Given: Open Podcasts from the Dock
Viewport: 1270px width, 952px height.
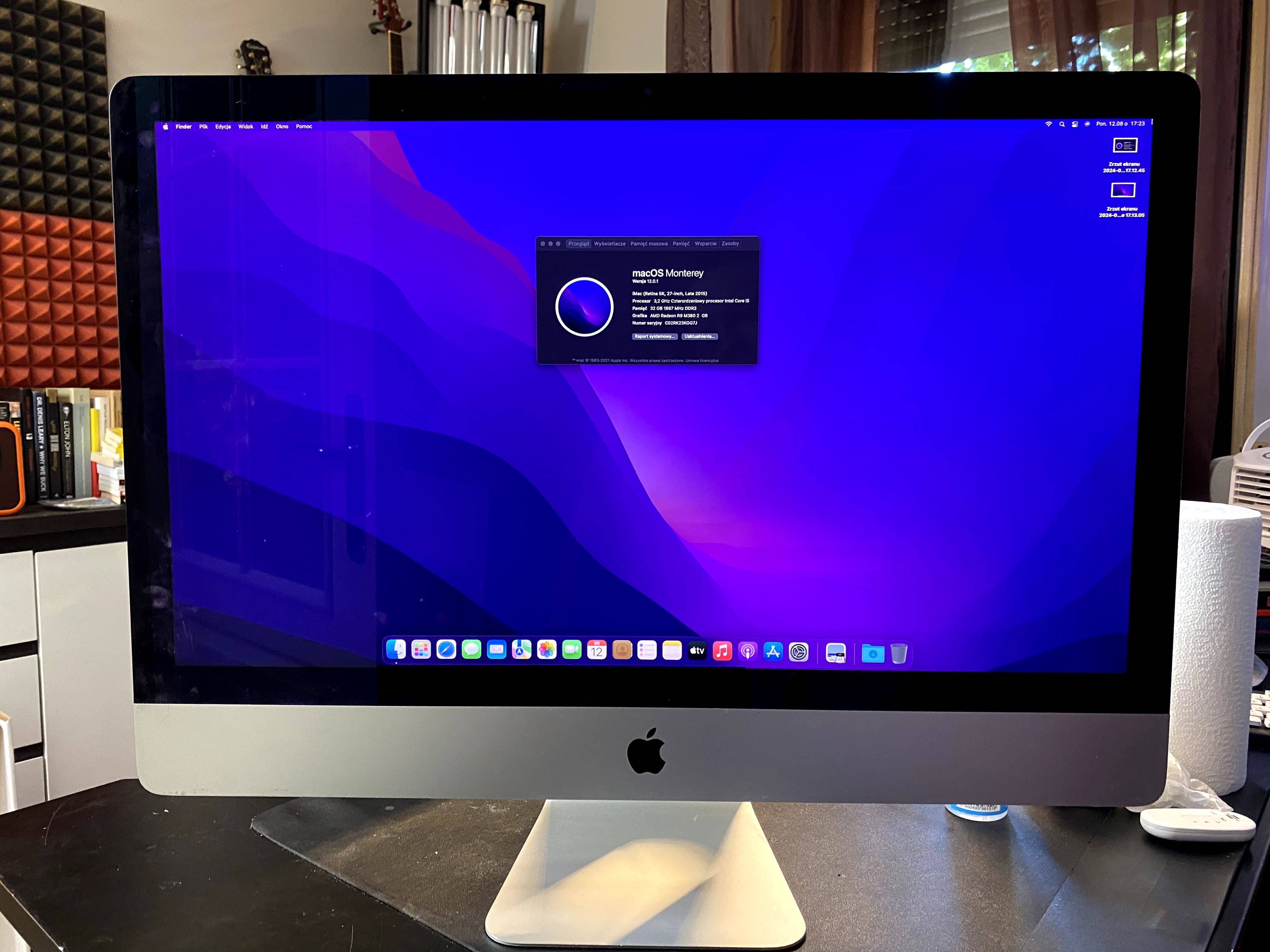Looking at the screenshot, I should [747, 651].
